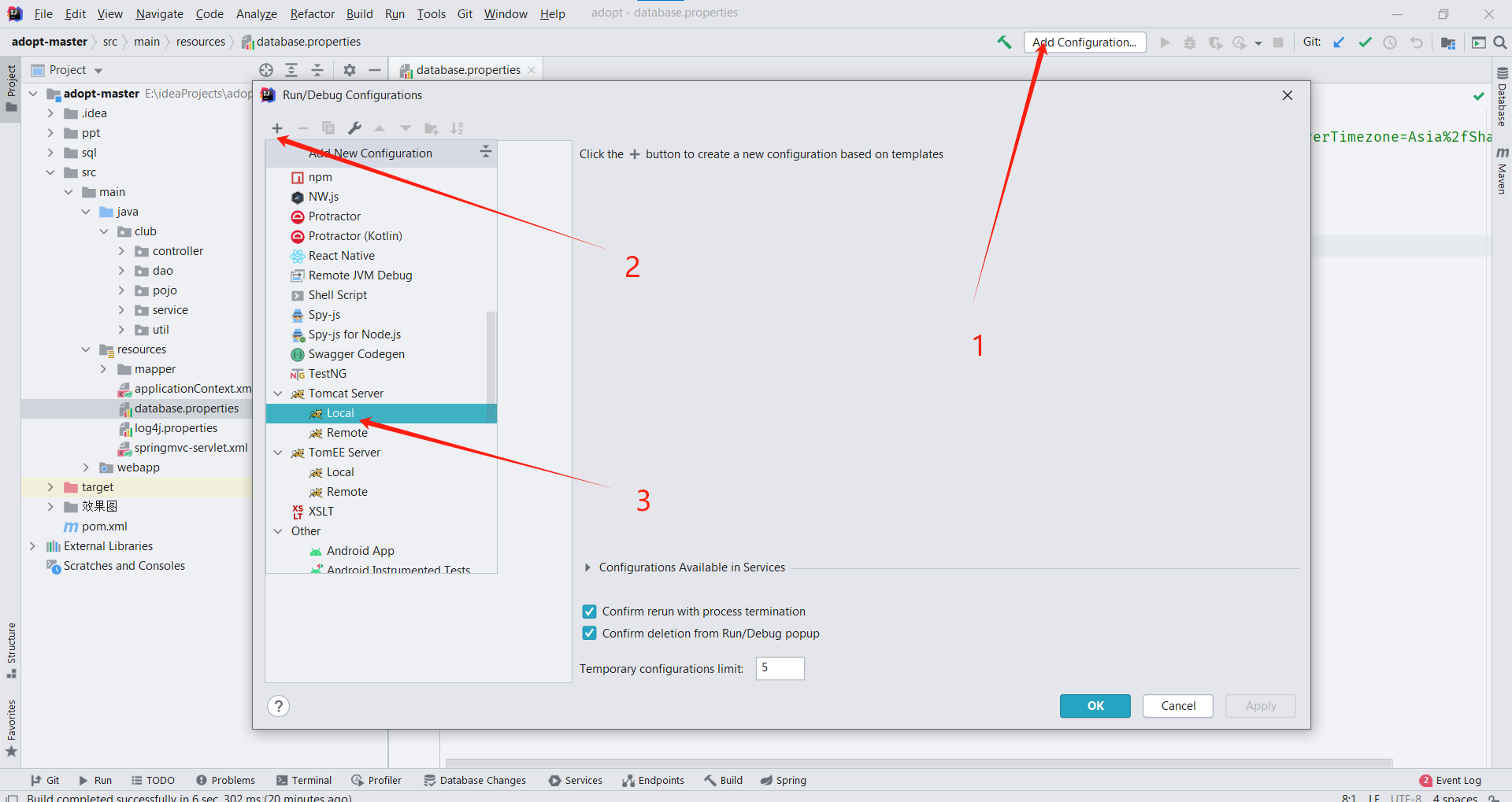
Task: Select Remote JVM Debug template
Action: 381,275
